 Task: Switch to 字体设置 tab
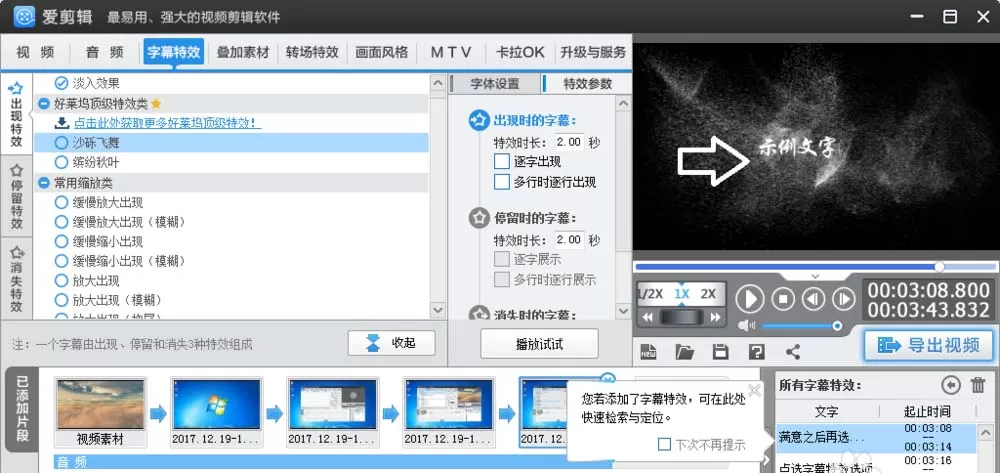(x=495, y=84)
